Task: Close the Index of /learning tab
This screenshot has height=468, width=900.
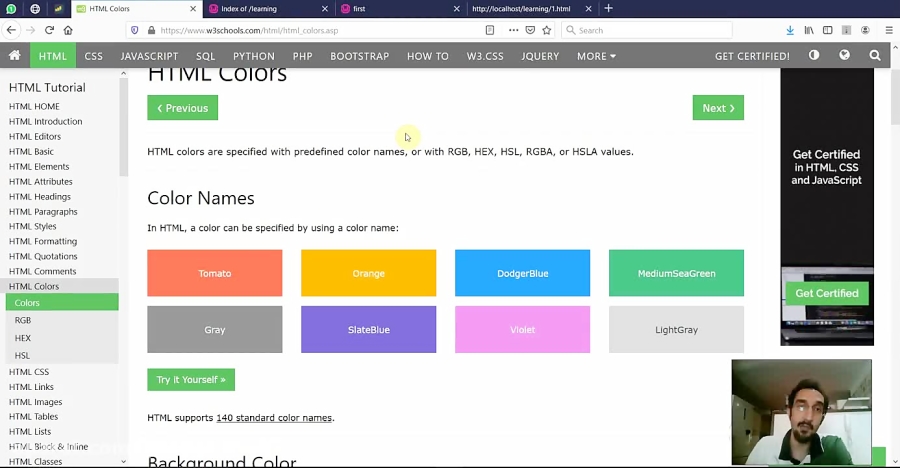Action: click(x=325, y=9)
